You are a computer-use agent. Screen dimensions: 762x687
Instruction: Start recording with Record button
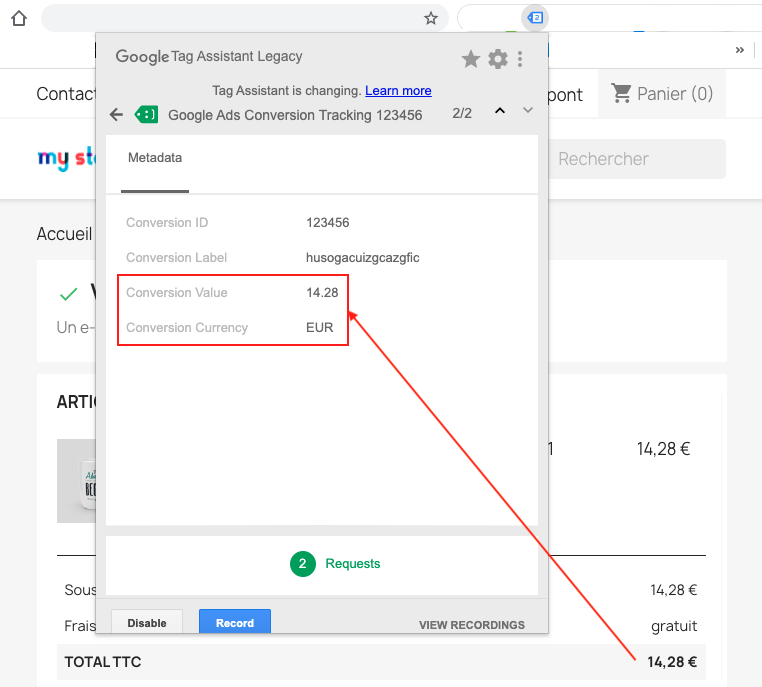tap(235, 622)
